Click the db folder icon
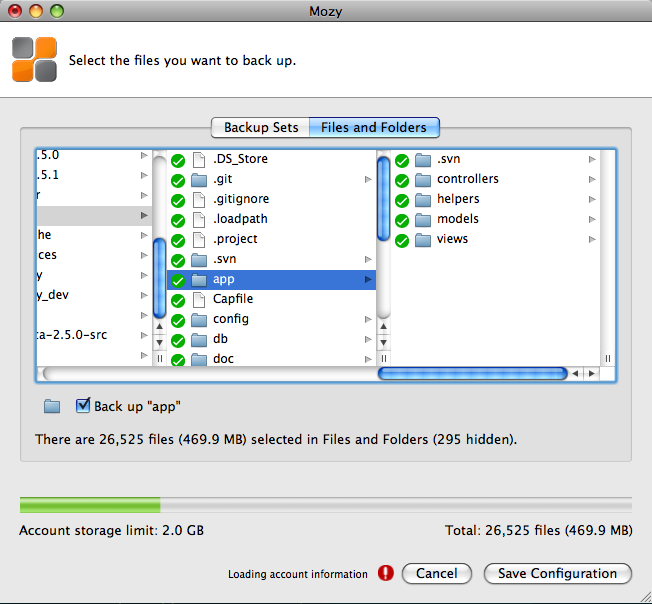Image resolution: width=652 pixels, height=604 pixels. point(199,340)
